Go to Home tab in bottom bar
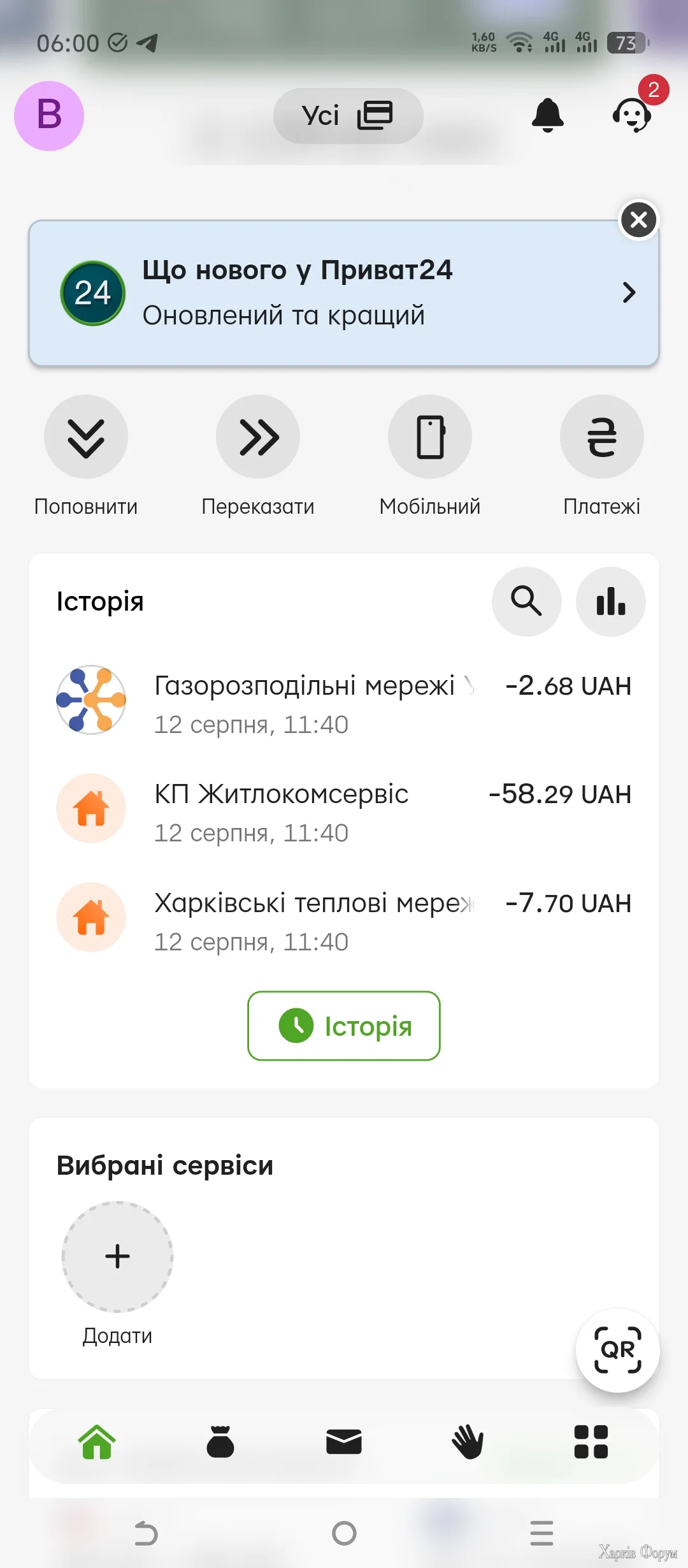The image size is (688, 1568). (97, 1442)
